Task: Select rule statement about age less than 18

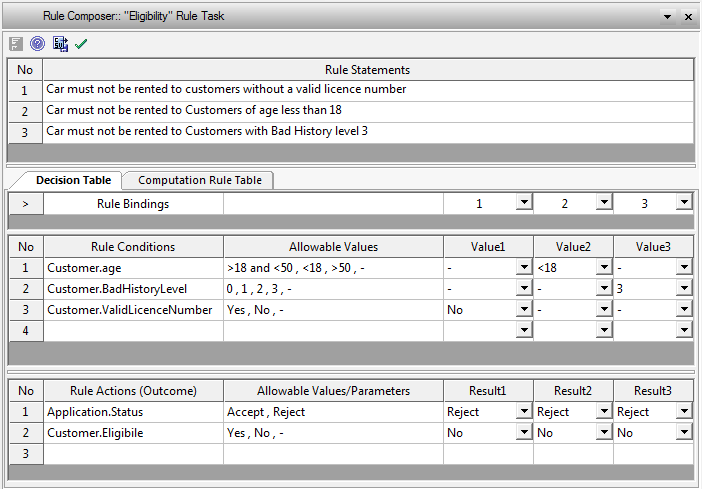Action: coord(368,112)
